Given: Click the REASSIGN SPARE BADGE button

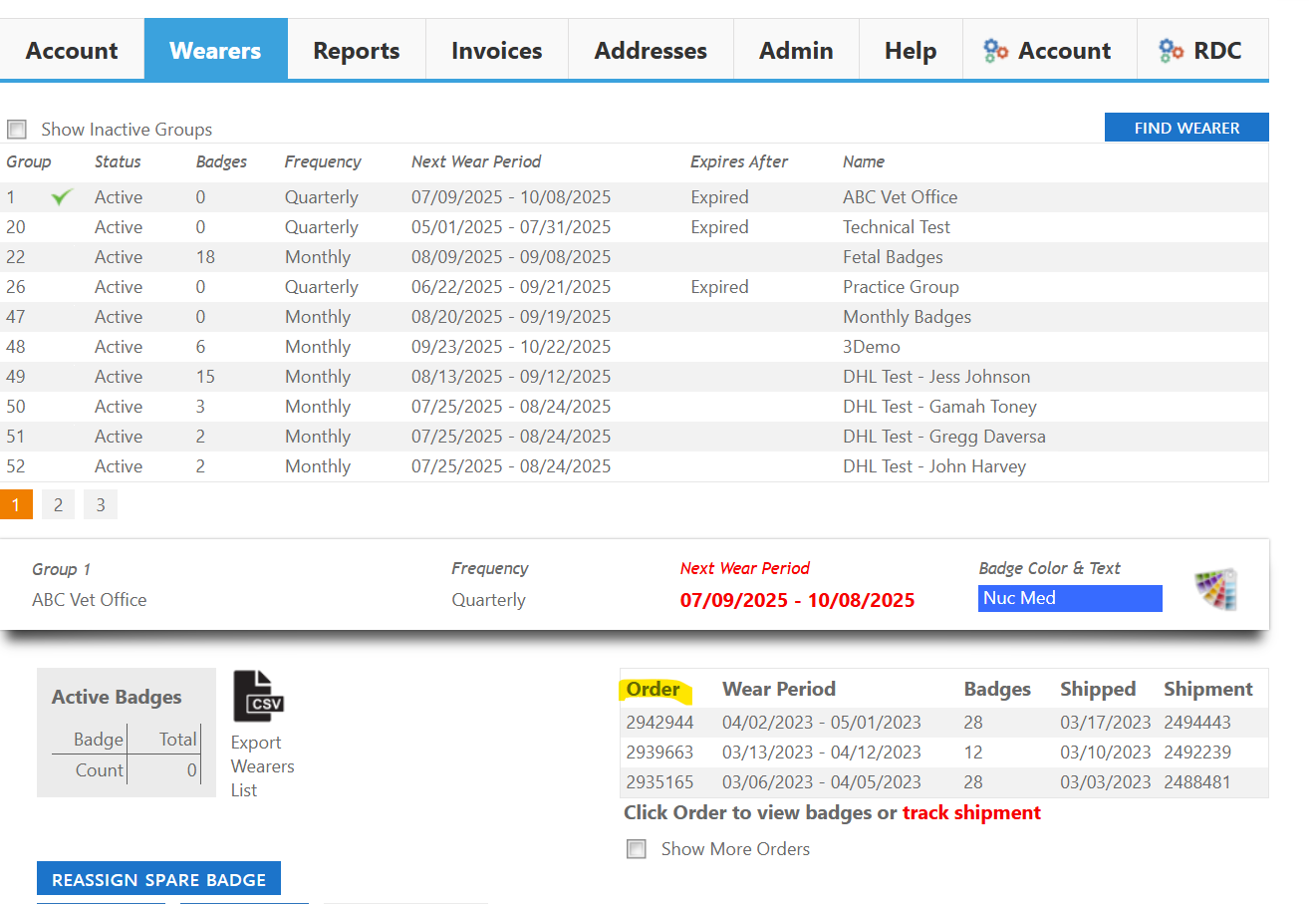Looking at the screenshot, I should click(x=158, y=879).
